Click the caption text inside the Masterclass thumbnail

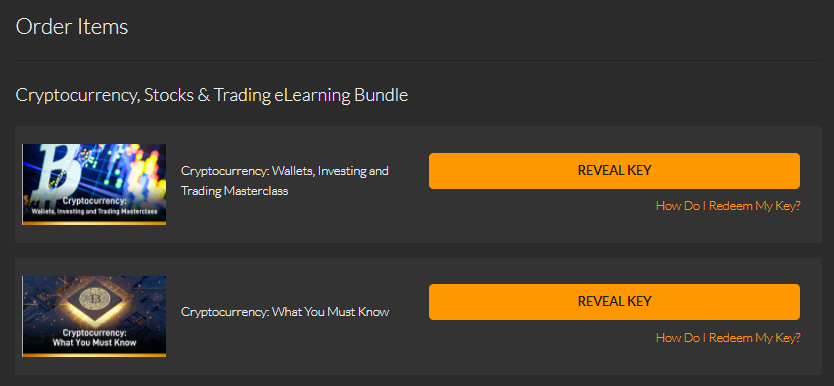(x=94, y=206)
